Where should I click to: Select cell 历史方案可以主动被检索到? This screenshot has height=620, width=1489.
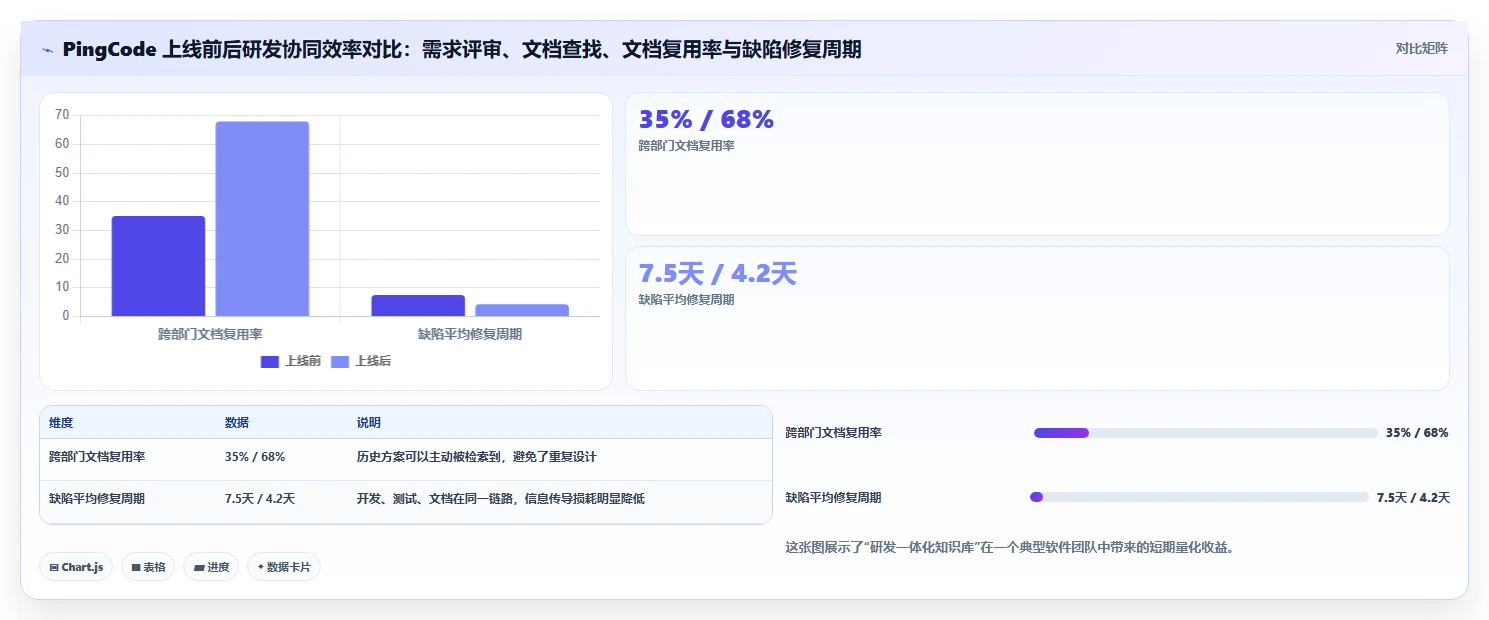pos(476,457)
